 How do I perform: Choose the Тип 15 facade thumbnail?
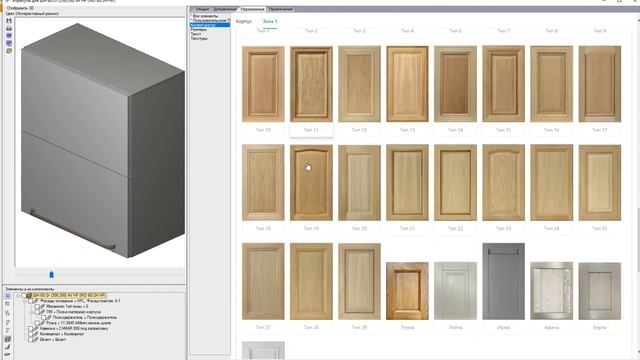503,84
